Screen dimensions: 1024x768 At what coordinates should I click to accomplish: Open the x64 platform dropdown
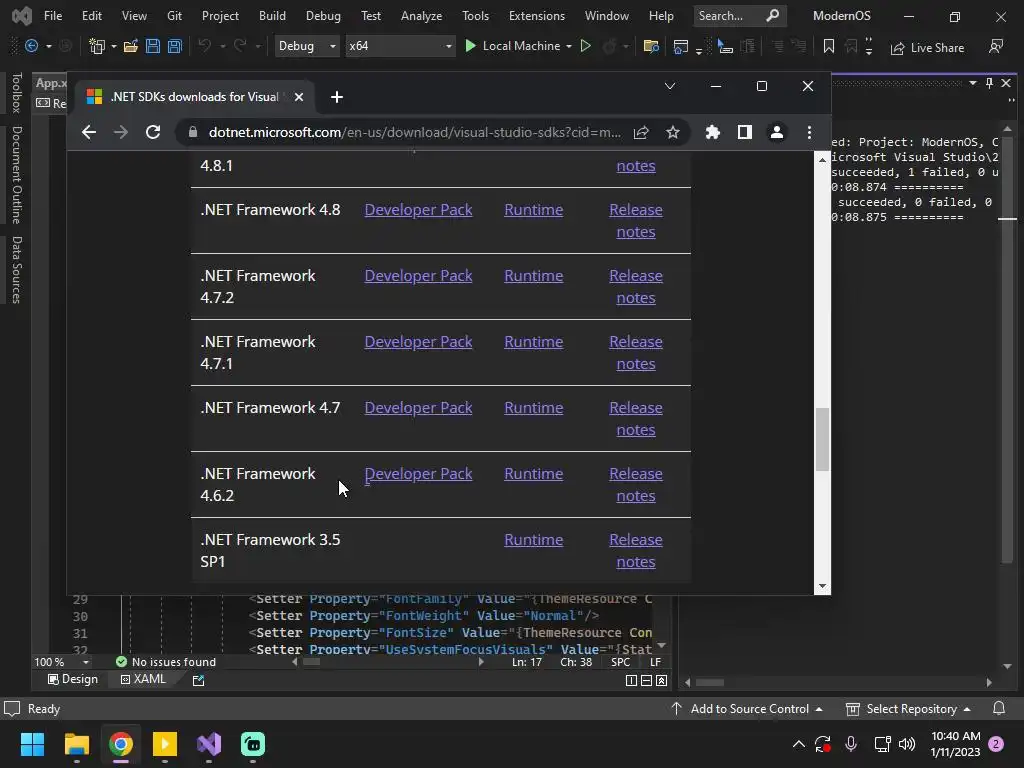point(400,46)
